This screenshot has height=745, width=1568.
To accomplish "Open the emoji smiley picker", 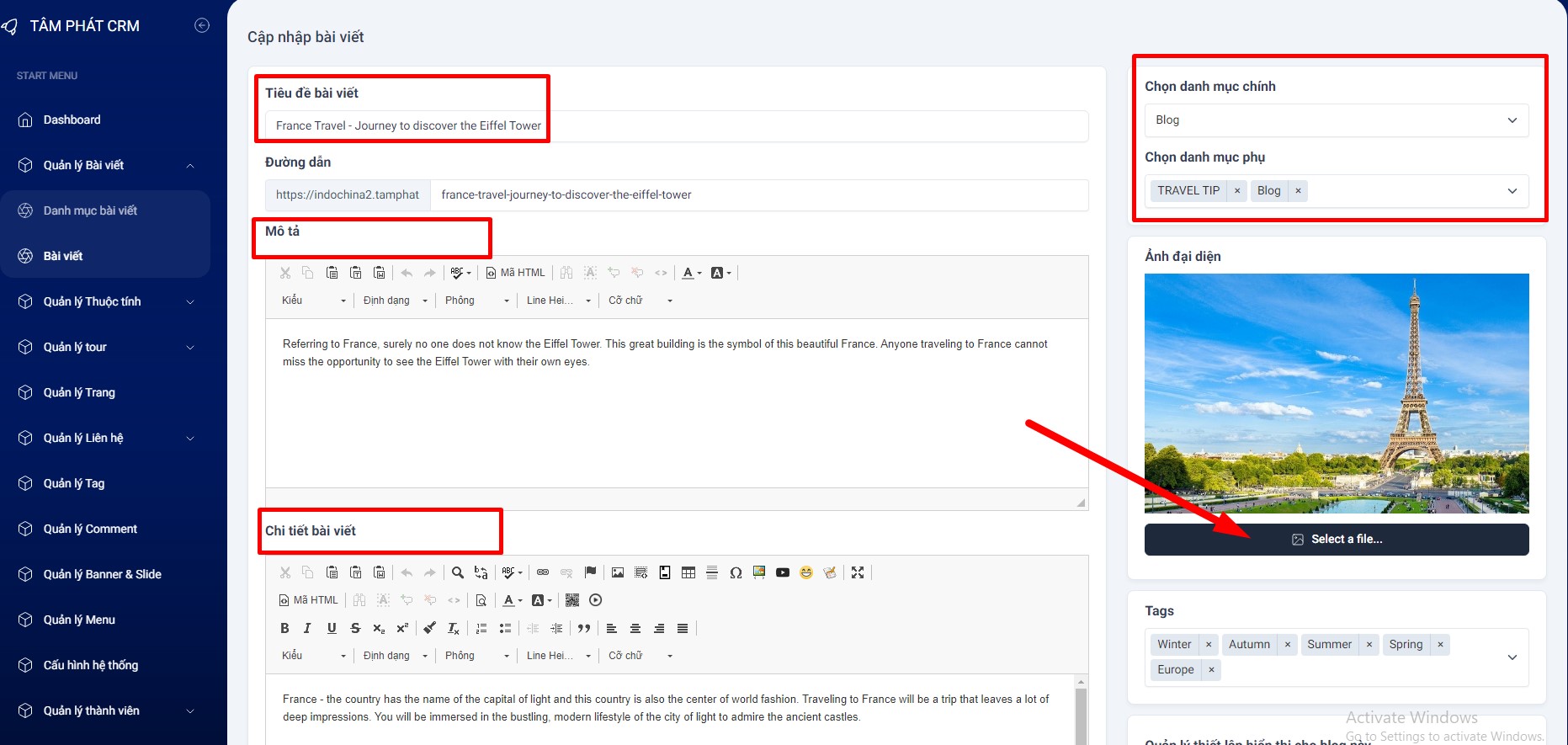I will point(806,572).
